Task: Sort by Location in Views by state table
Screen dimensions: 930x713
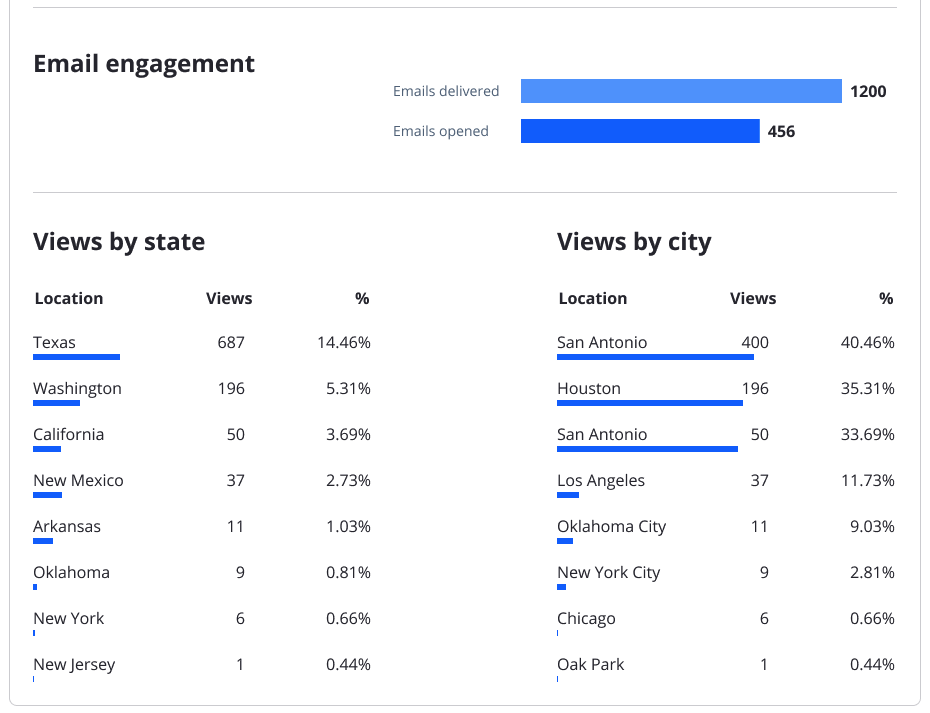Action: (x=68, y=298)
